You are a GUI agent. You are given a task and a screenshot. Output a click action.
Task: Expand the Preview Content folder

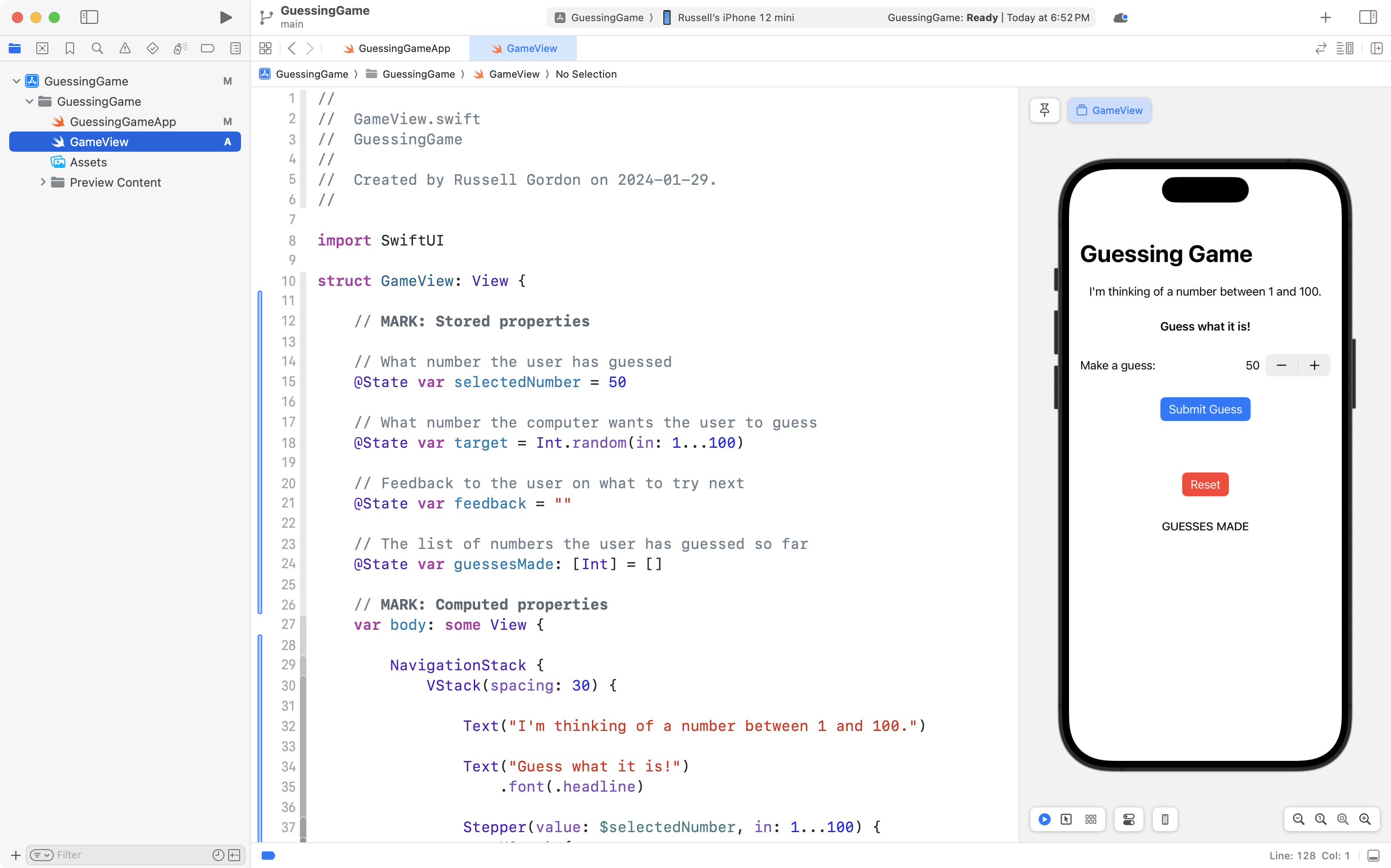click(43, 182)
